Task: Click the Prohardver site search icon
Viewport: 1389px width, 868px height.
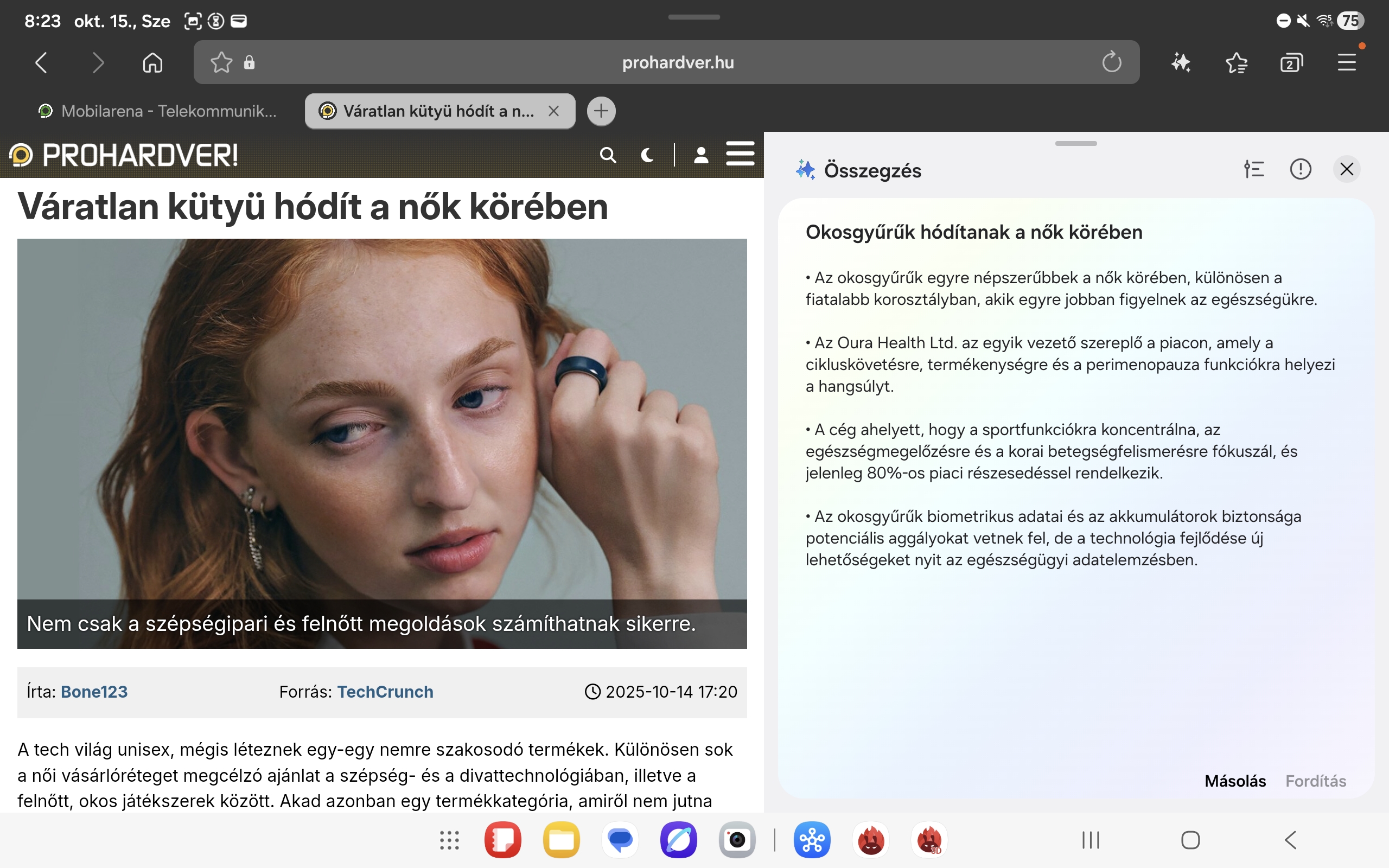Action: 608,155
